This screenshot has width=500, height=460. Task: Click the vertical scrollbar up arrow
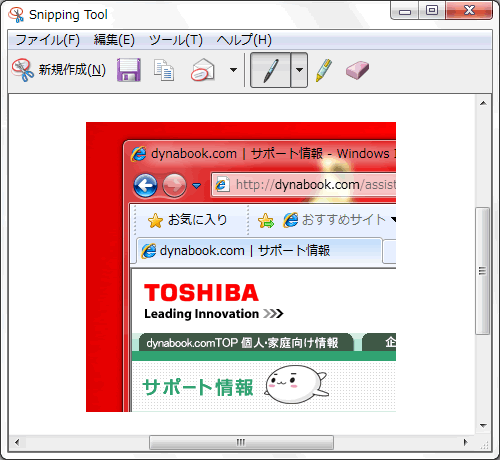483,103
